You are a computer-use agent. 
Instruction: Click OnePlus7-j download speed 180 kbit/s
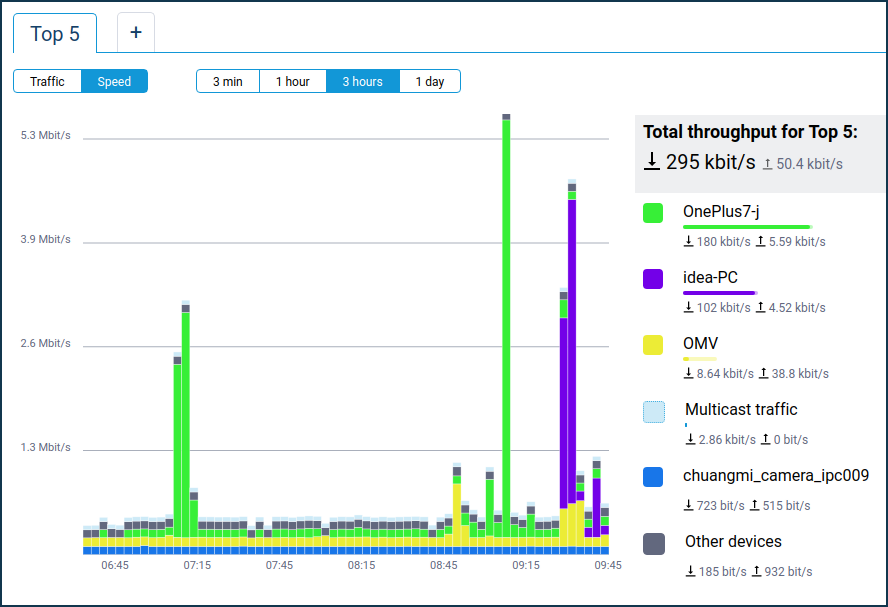point(723,242)
